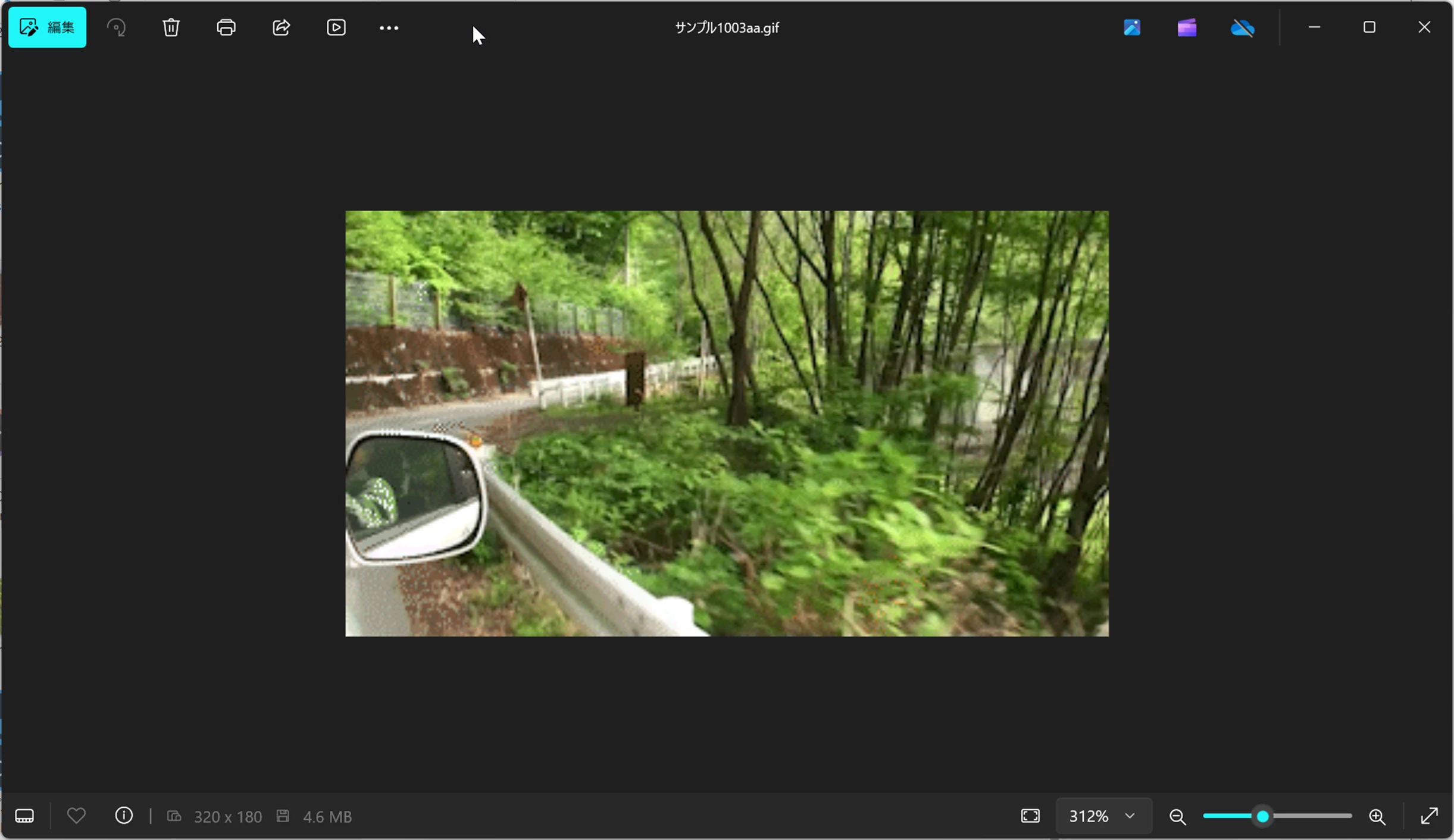The width and height of the screenshot is (1454, 840).
Task: Launch the Clipchamp video editor icon
Action: pos(1187,27)
